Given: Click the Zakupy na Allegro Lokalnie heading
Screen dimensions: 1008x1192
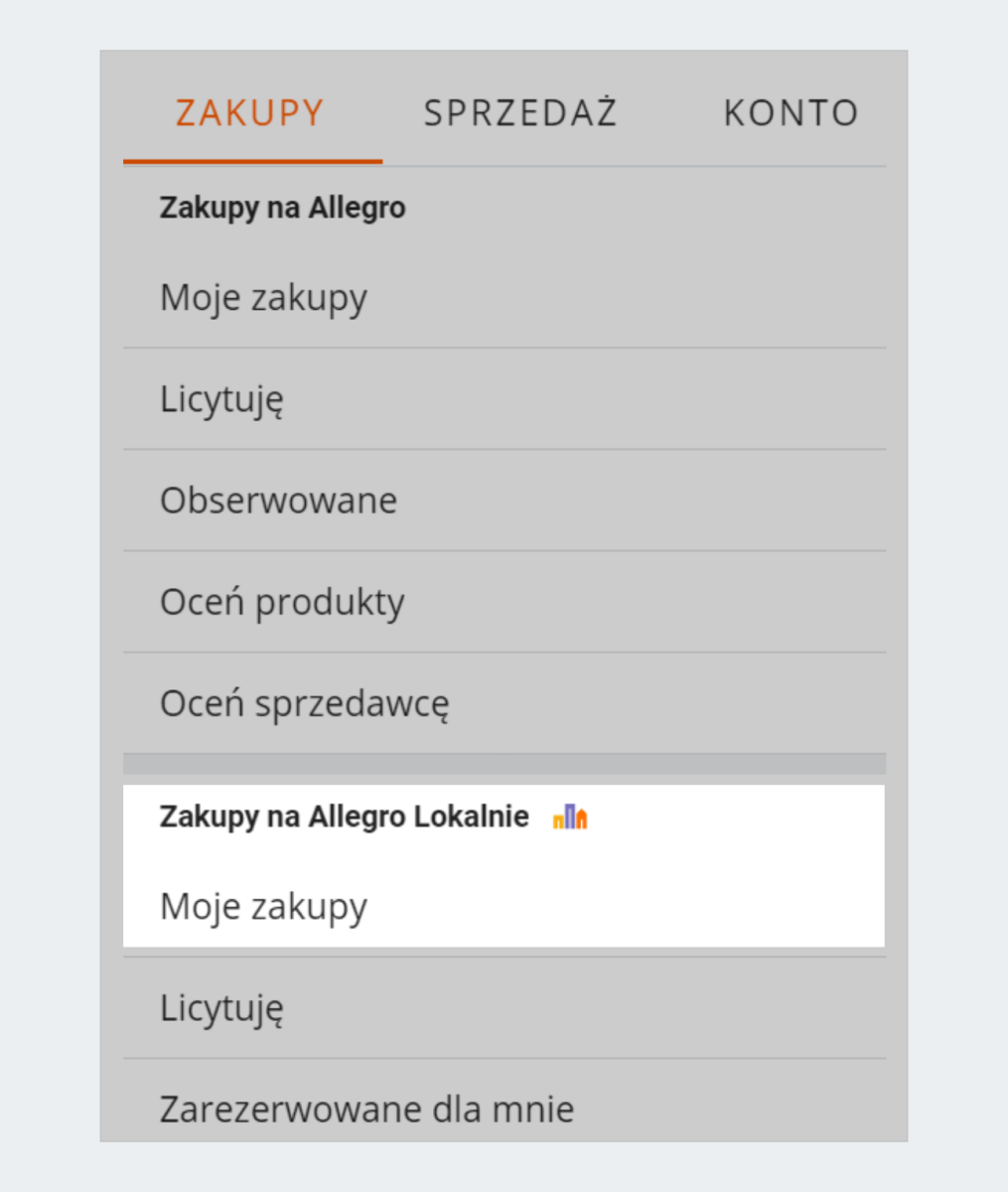Looking at the screenshot, I should [344, 815].
